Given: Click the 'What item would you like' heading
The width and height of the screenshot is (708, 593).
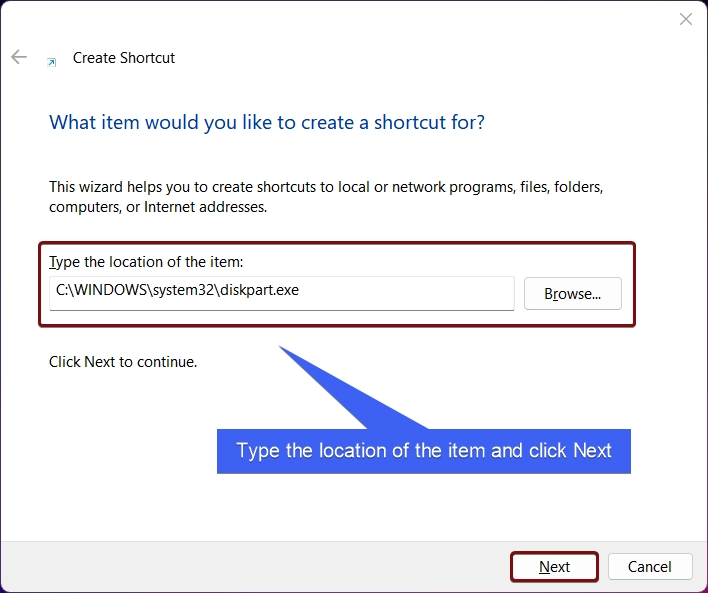Looking at the screenshot, I should 267,122.
